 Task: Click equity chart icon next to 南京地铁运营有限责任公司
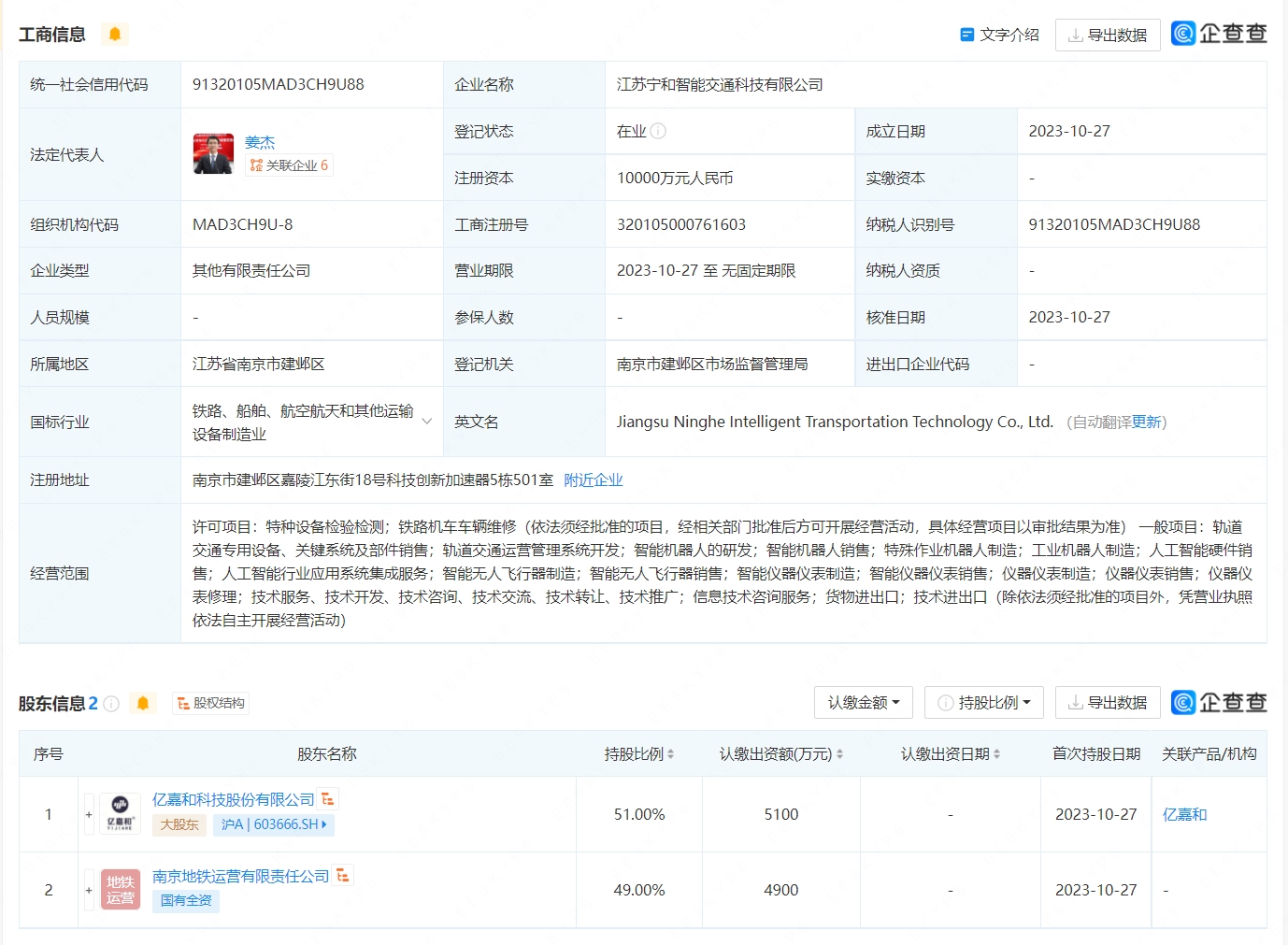[343, 876]
